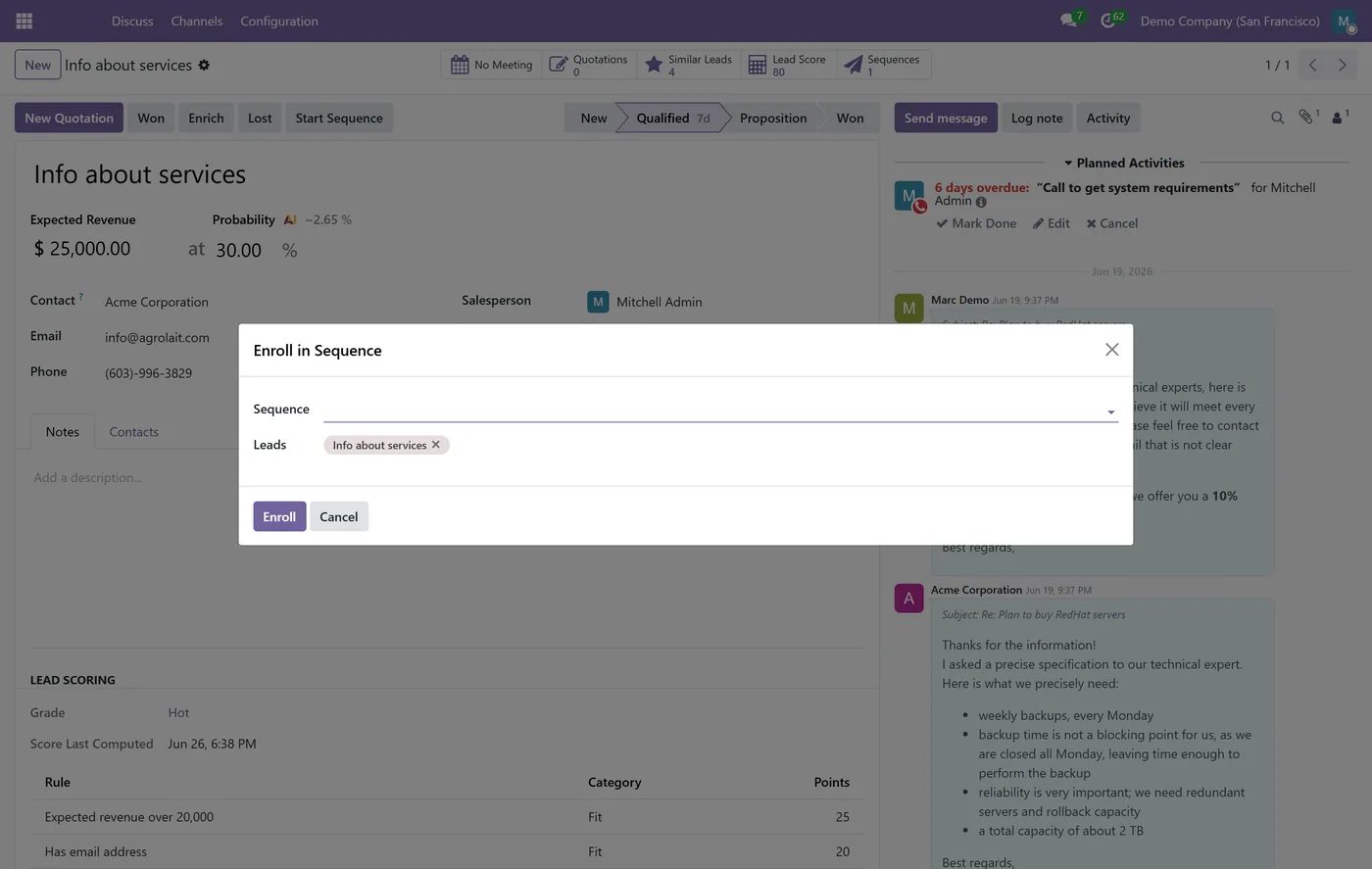Go to previous record arrow
The width and height of the screenshot is (1372, 869).
point(1312,65)
